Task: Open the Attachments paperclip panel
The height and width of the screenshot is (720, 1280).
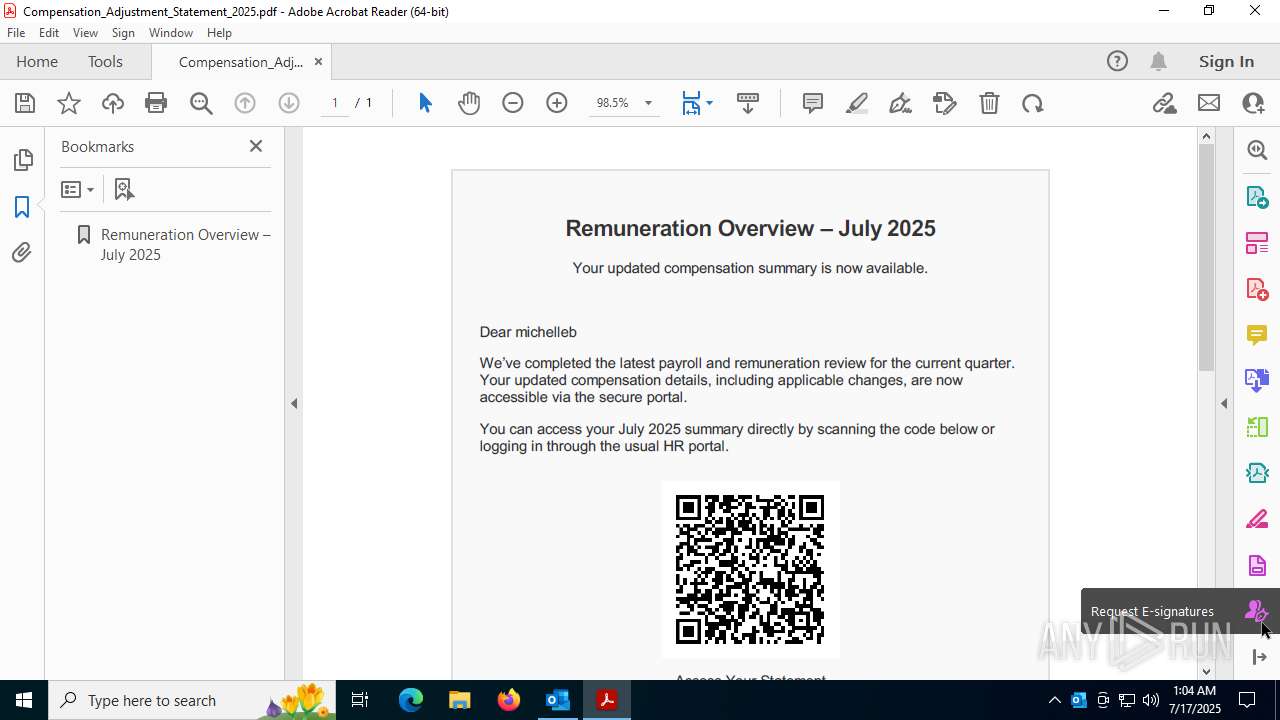Action: [22, 253]
